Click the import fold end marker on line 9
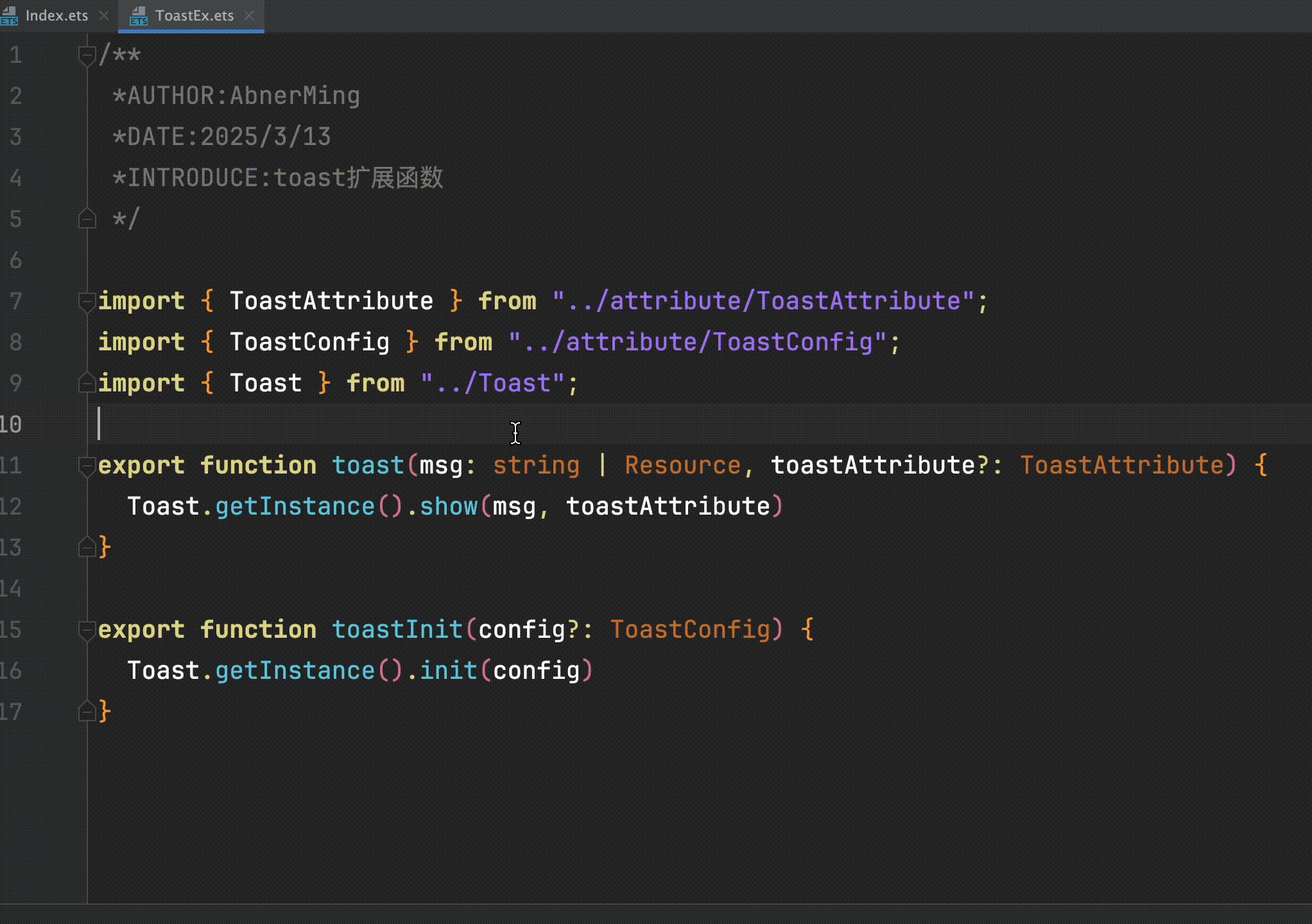The height and width of the screenshot is (924, 1312). pyautogui.click(x=87, y=383)
